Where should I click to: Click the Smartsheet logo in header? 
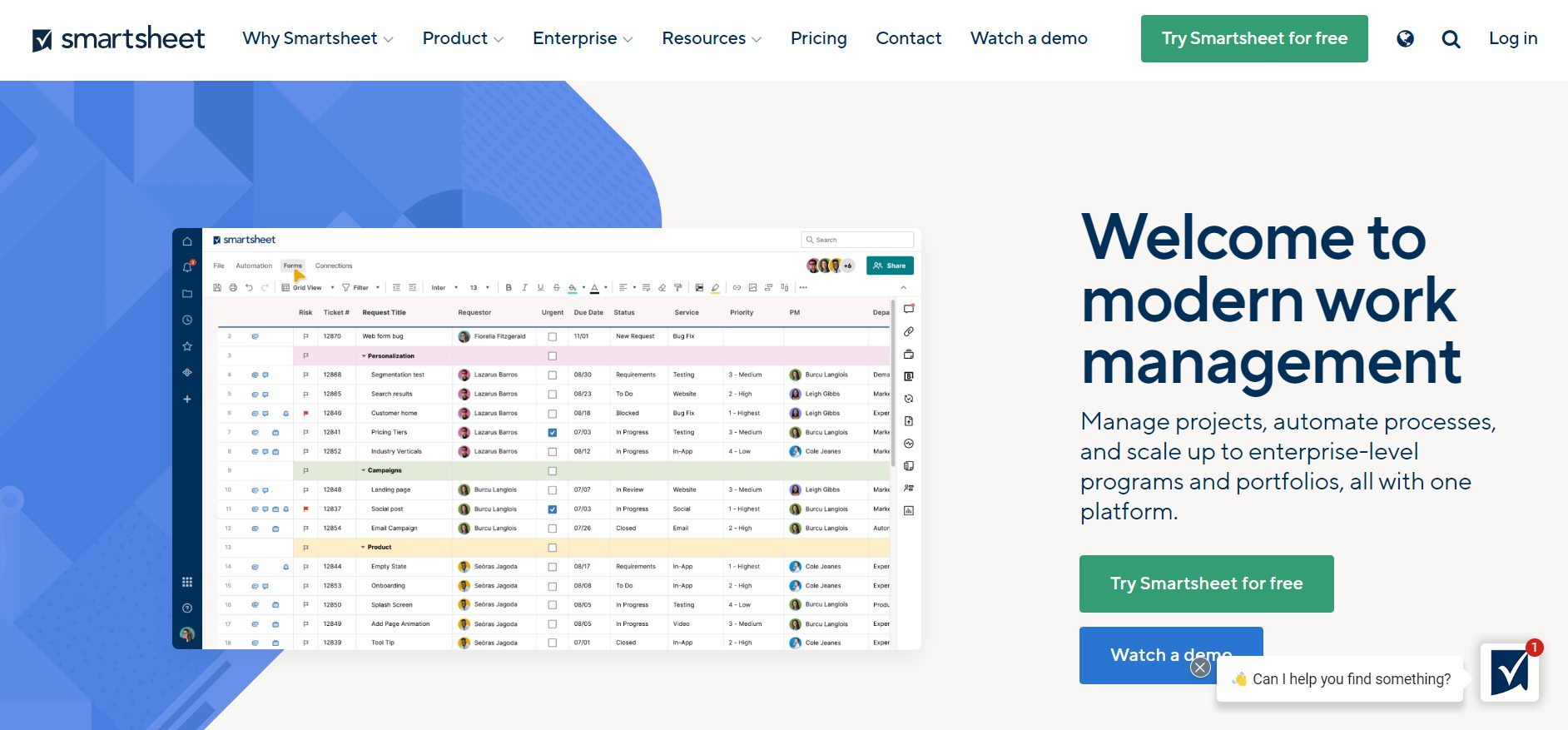pos(118,39)
